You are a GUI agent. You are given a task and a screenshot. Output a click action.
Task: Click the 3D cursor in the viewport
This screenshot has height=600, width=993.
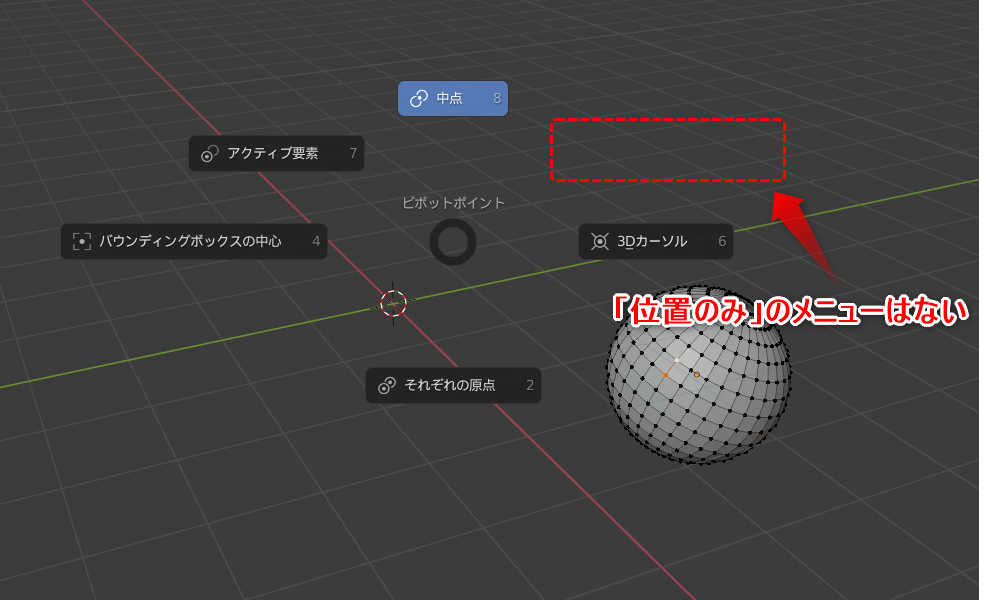(x=393, y=303)
